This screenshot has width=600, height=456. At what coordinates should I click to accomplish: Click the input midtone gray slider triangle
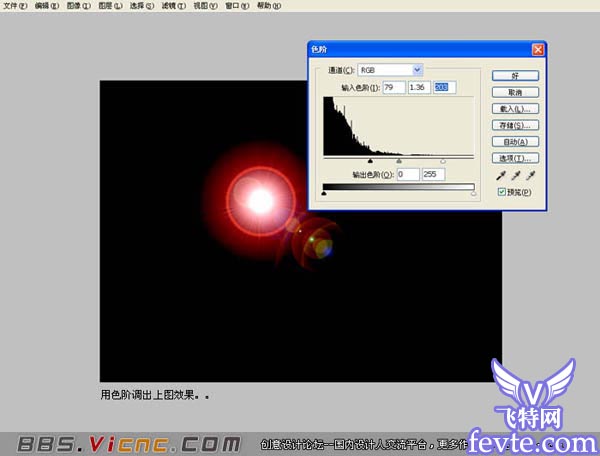click(399, 160)
